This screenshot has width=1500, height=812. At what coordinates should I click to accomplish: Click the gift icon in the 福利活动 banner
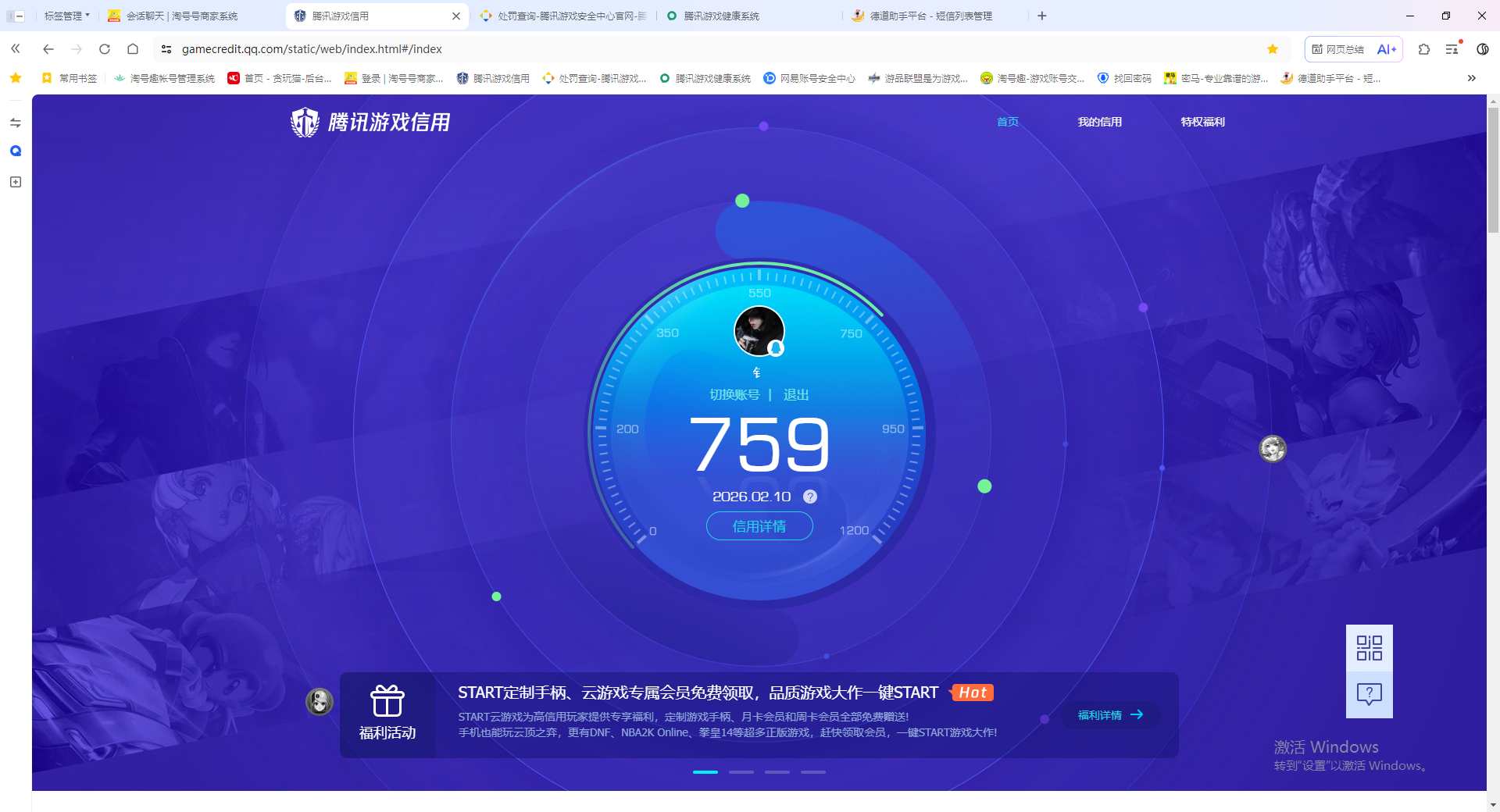click(387, 699)
